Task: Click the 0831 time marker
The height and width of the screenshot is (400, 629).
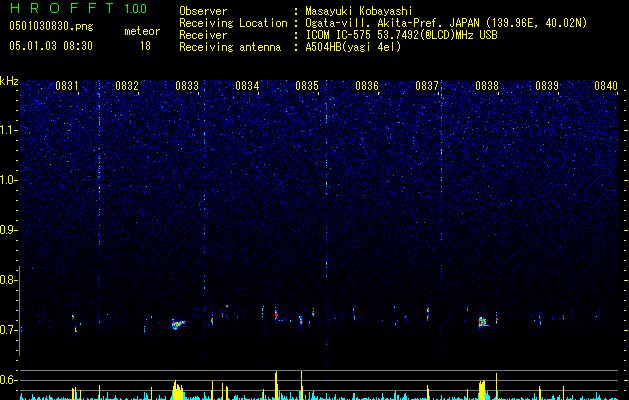Action: pyautogui.click(x=67, y=86)
